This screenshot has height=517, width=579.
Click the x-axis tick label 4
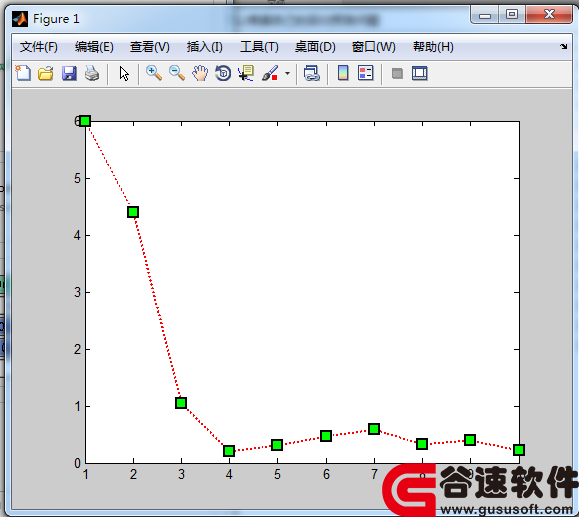[x=229, y=474]
